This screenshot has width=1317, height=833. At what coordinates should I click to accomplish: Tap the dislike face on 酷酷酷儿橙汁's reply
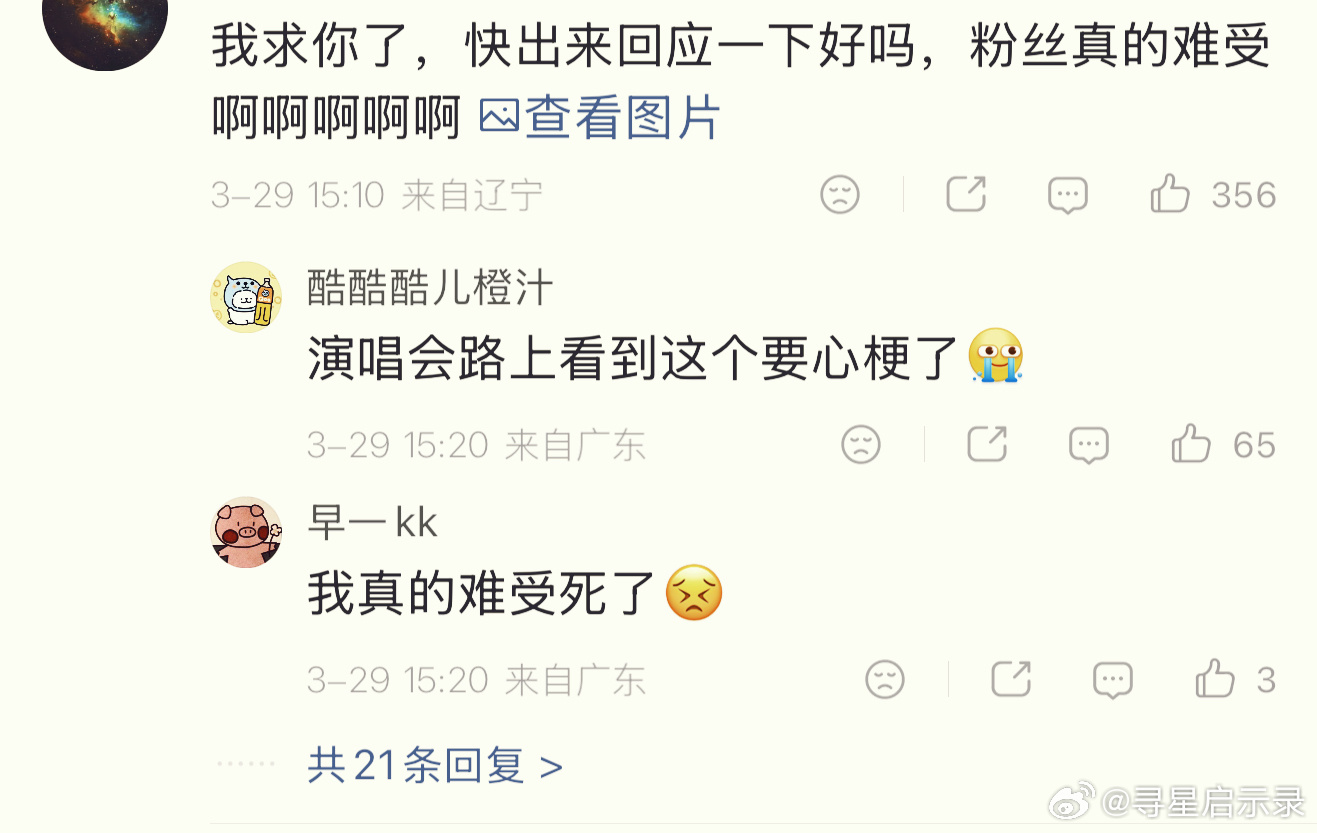point(861,444)
